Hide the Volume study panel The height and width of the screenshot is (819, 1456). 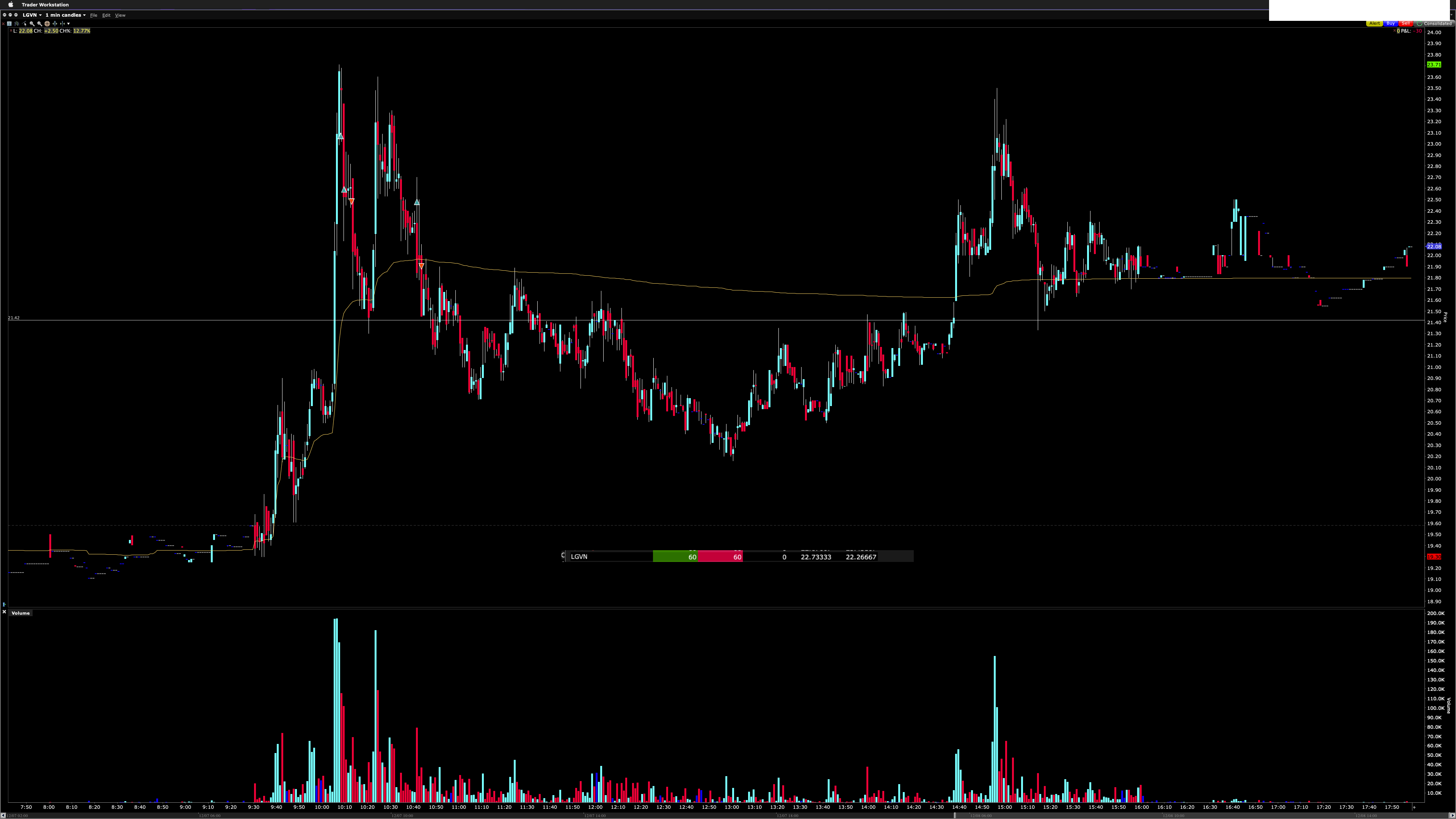coord(4,612)
